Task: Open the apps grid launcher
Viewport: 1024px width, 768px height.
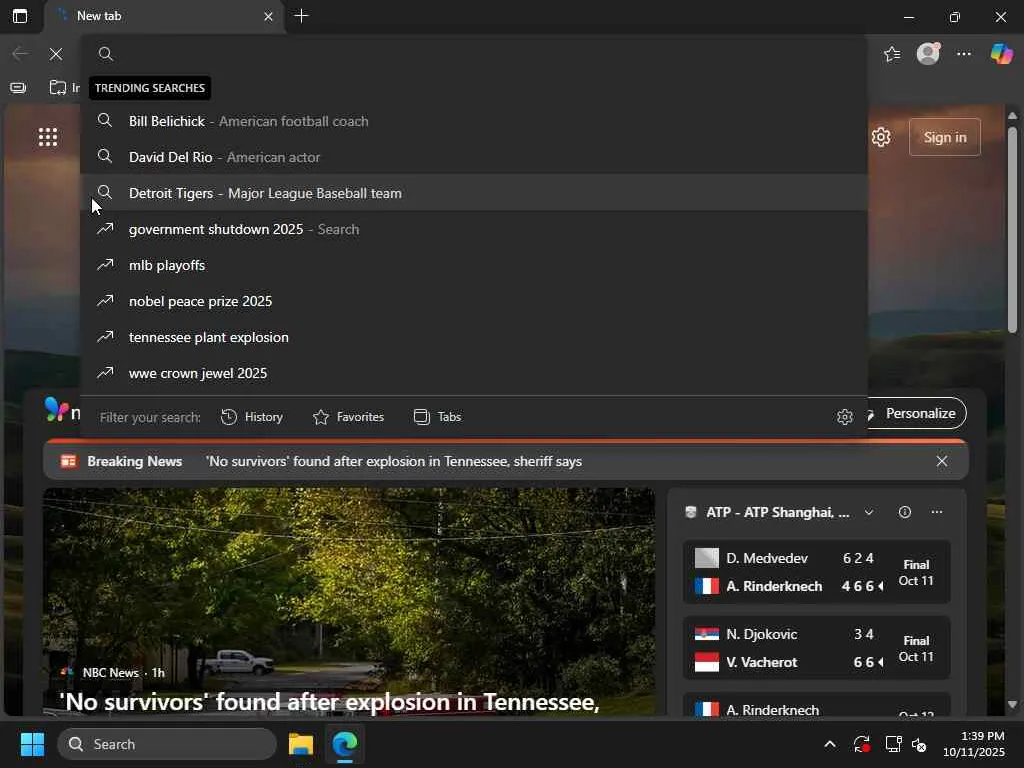Action: [x=48, y=137]
